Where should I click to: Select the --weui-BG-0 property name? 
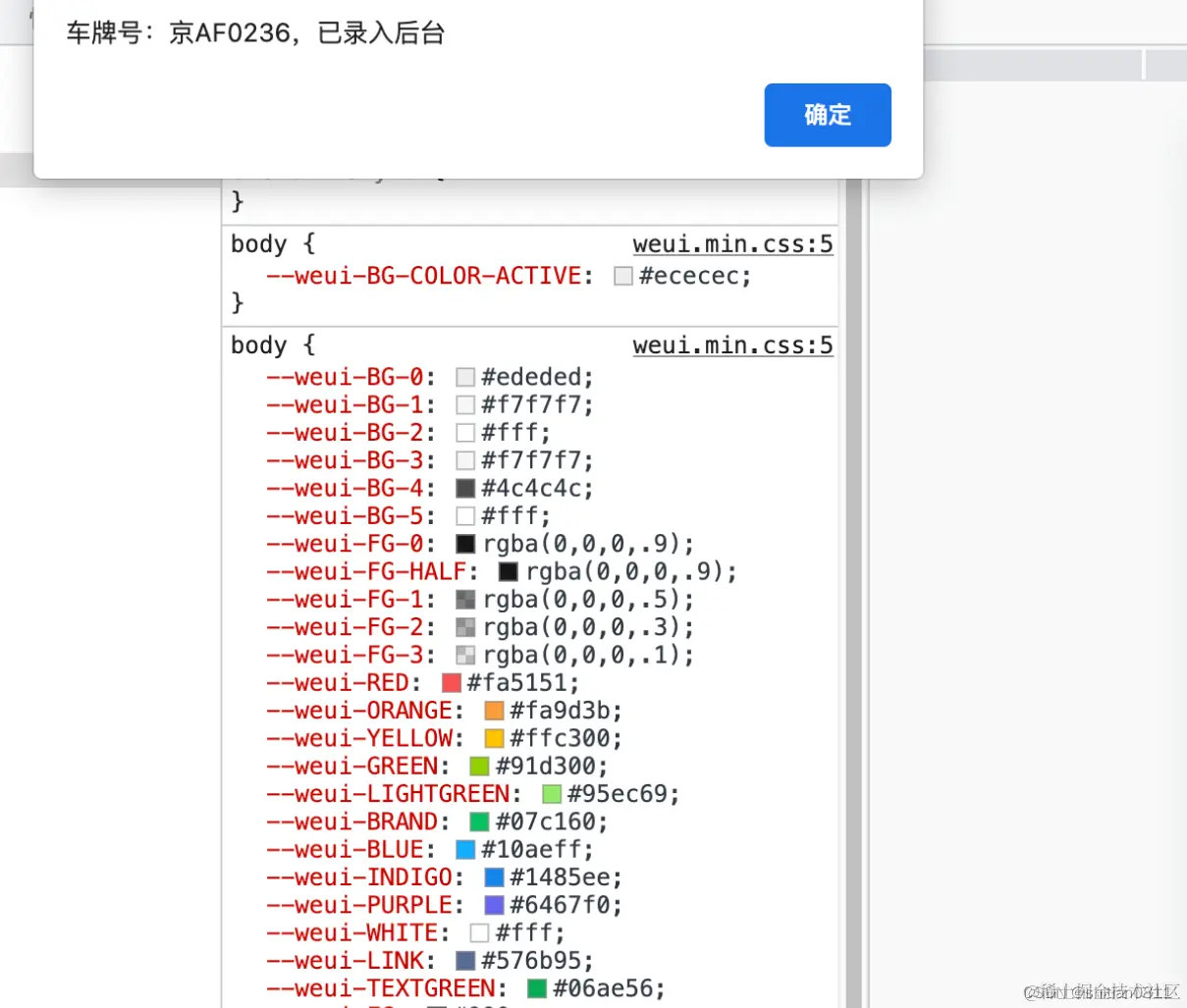click(x=345, y=377)
